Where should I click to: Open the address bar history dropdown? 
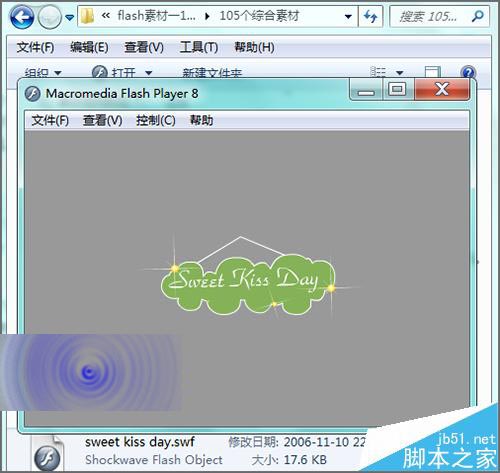pyautogui.click(x=348, y=16)
